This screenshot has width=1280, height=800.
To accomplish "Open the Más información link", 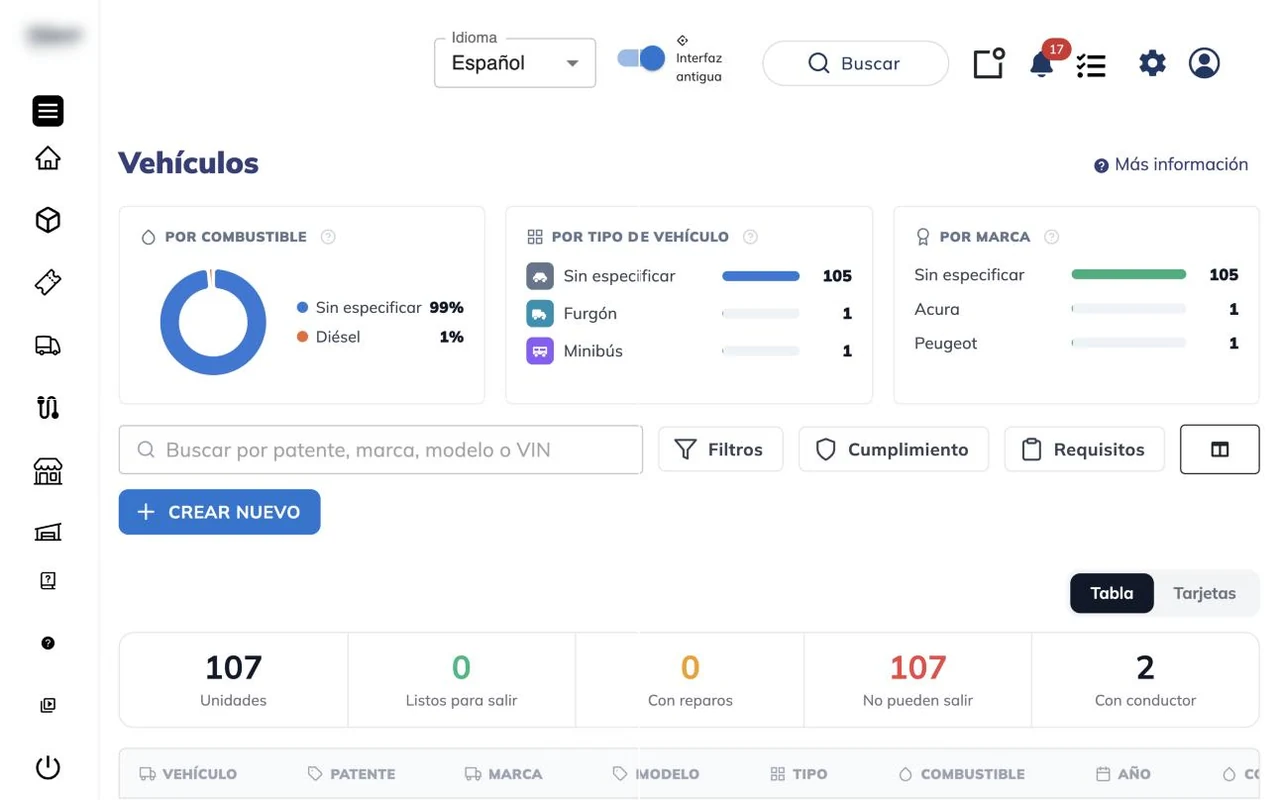I will (1171, 164).
